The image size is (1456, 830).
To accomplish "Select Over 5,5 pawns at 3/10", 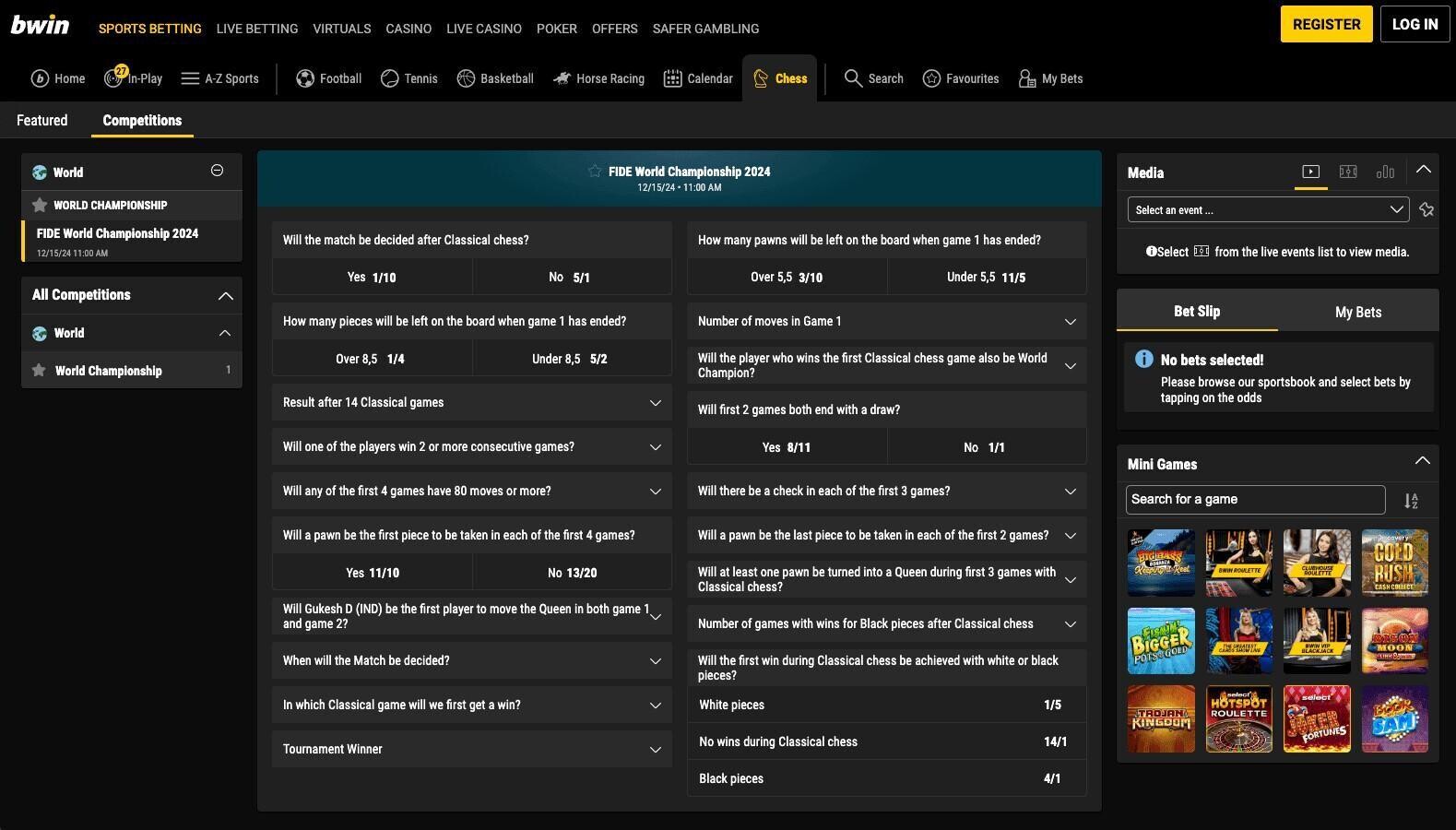I will (787, 277).
